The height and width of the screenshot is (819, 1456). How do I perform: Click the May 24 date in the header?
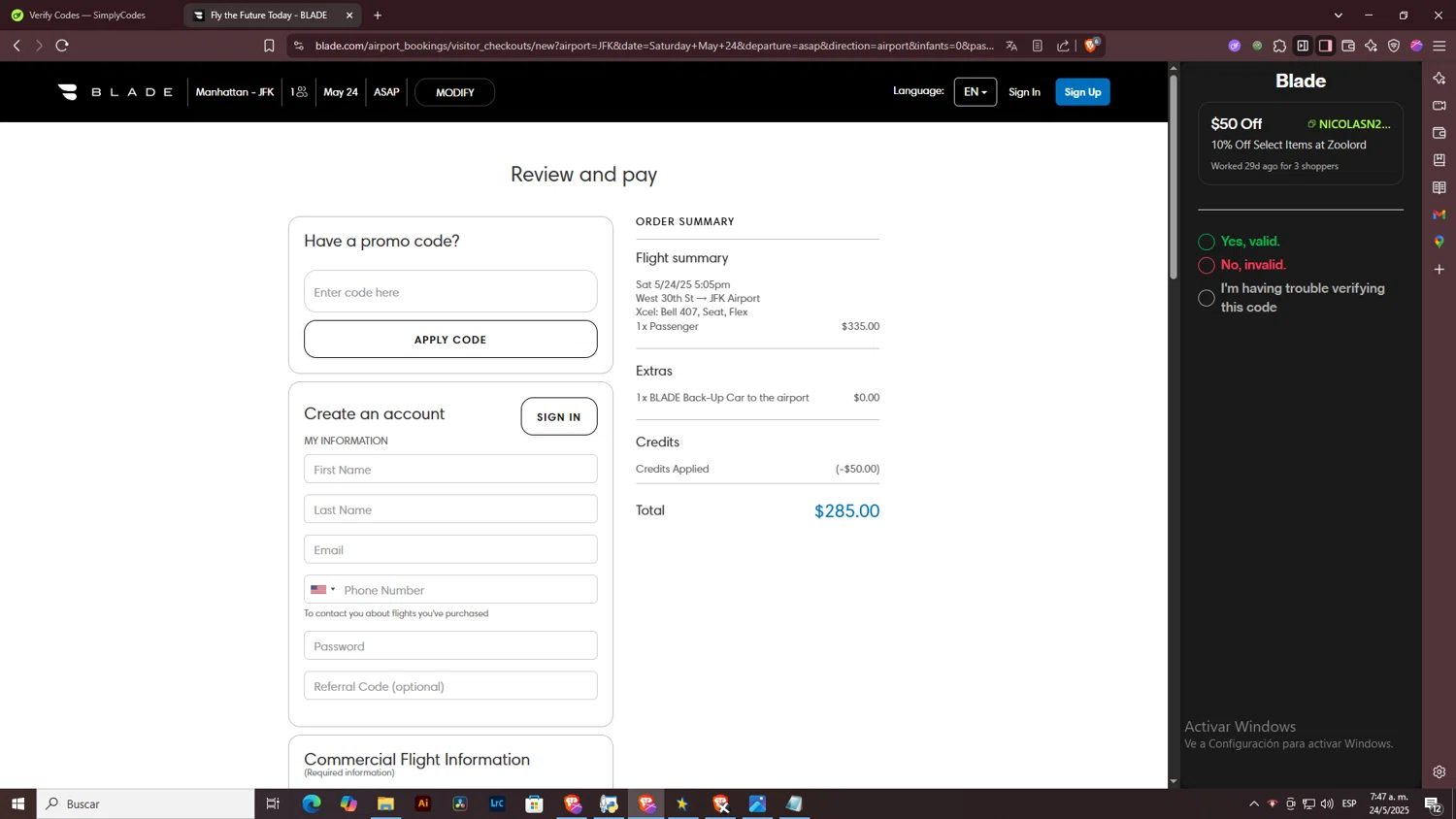click(x=341, y=92)
